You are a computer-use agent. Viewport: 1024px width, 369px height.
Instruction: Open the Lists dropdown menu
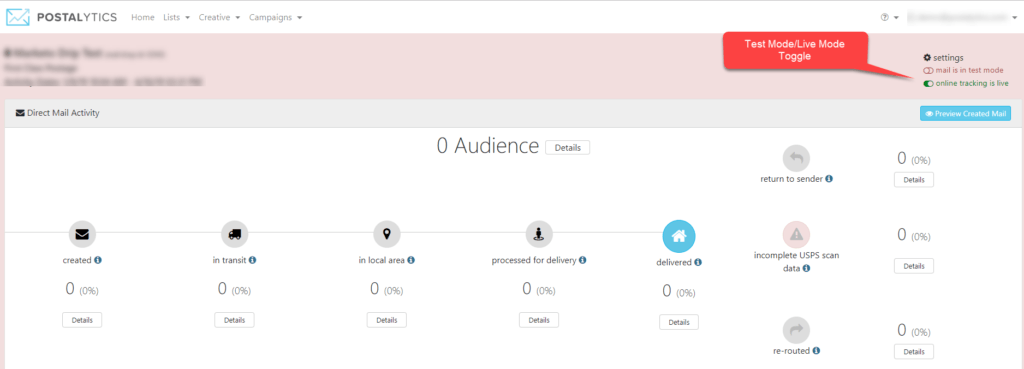tap(176, 18)
